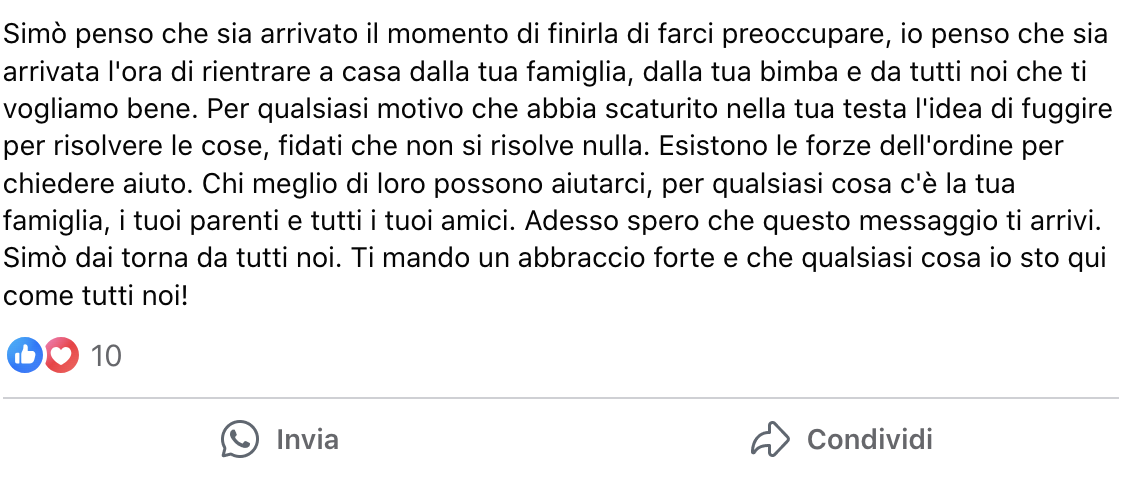Click the words "chiedere aiuto" in the post
1140x478 pixels.
82,185
